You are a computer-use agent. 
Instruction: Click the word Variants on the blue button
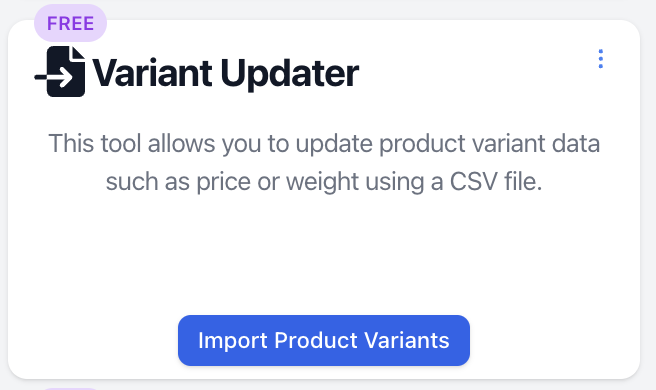pyautogui.click(x=407, y=340)
